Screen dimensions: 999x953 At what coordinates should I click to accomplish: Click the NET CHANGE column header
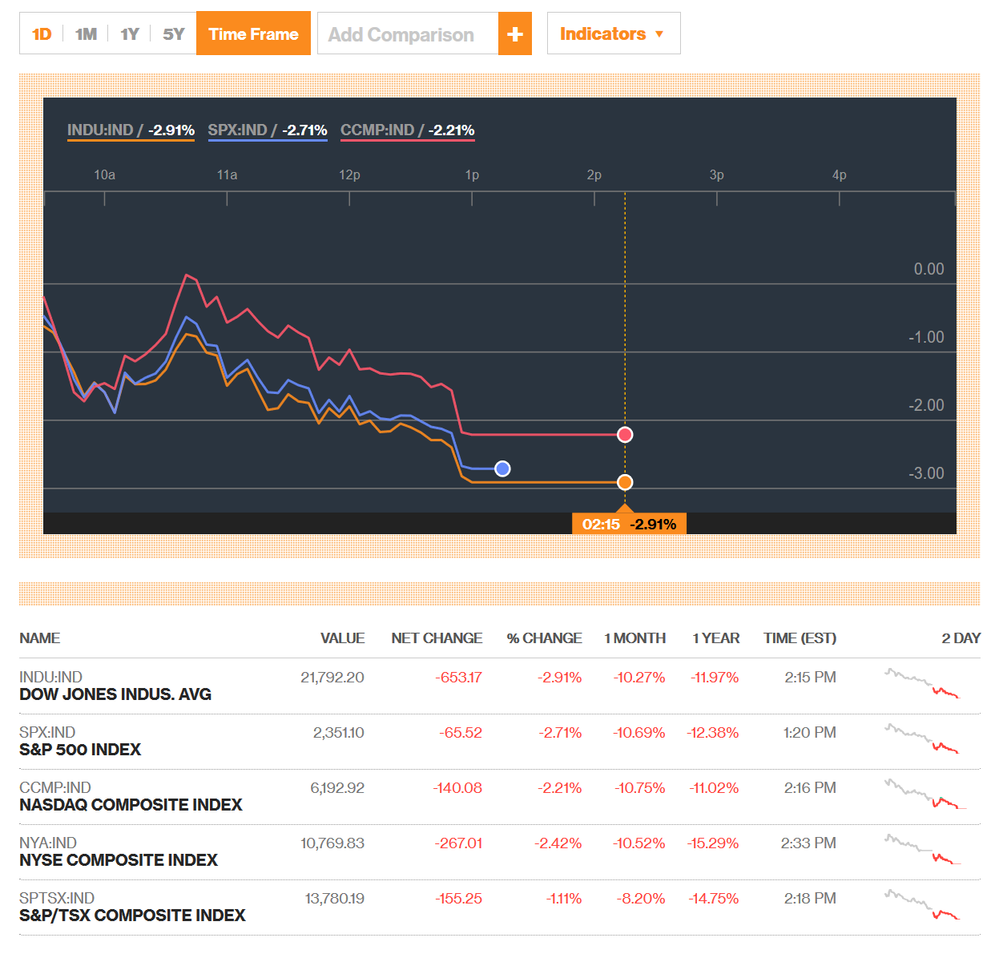(x=436, y=638)
